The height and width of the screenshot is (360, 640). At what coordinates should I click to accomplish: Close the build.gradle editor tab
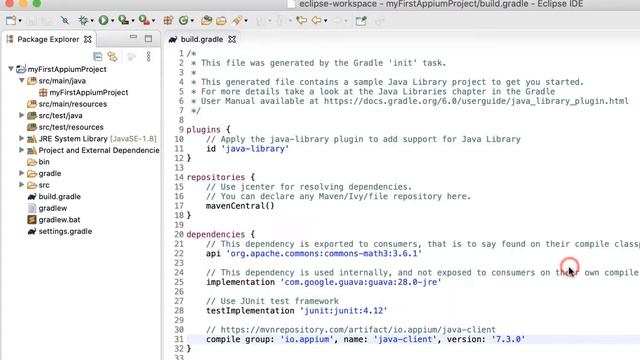point(232,39)
